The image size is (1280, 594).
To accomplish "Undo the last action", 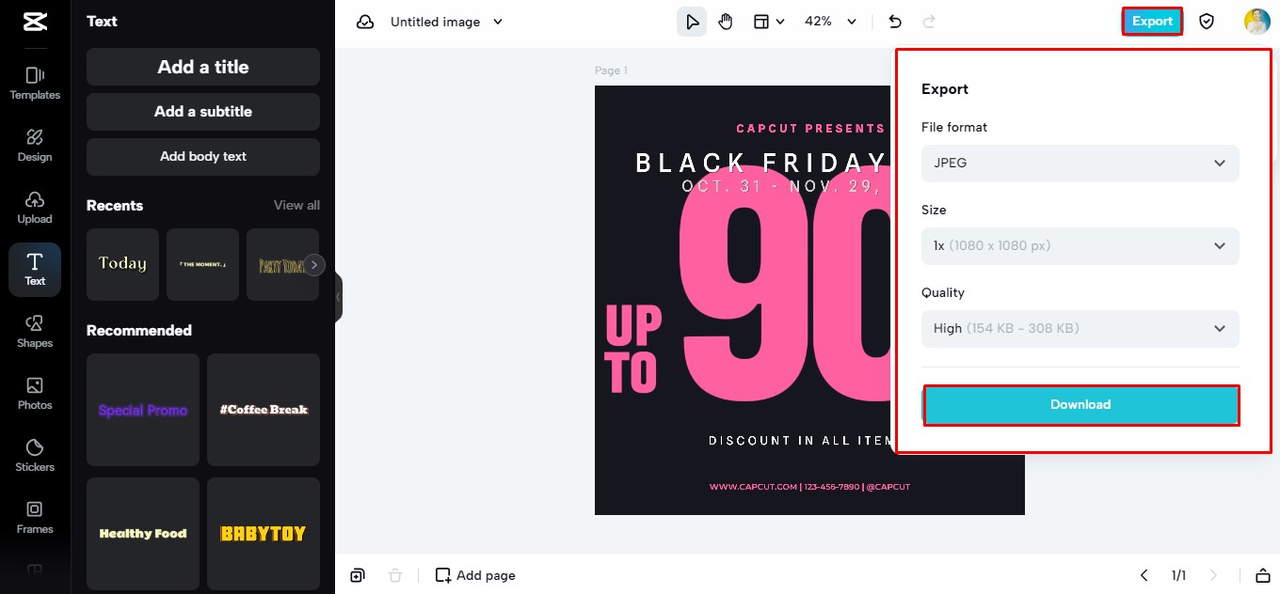I will [895, 21].
